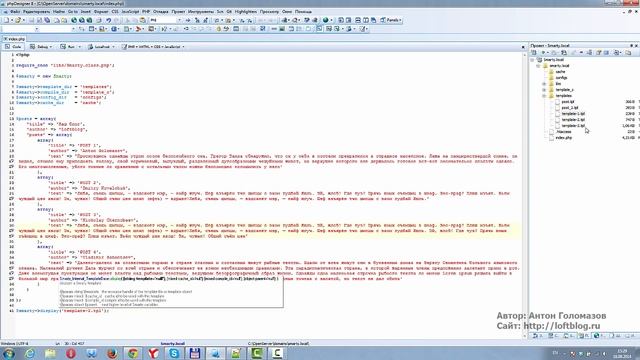Open the PHP+HTML+CSS+JavaScript syntax dropdown
Screen dimensions: 640x360
tap(153, 47)
